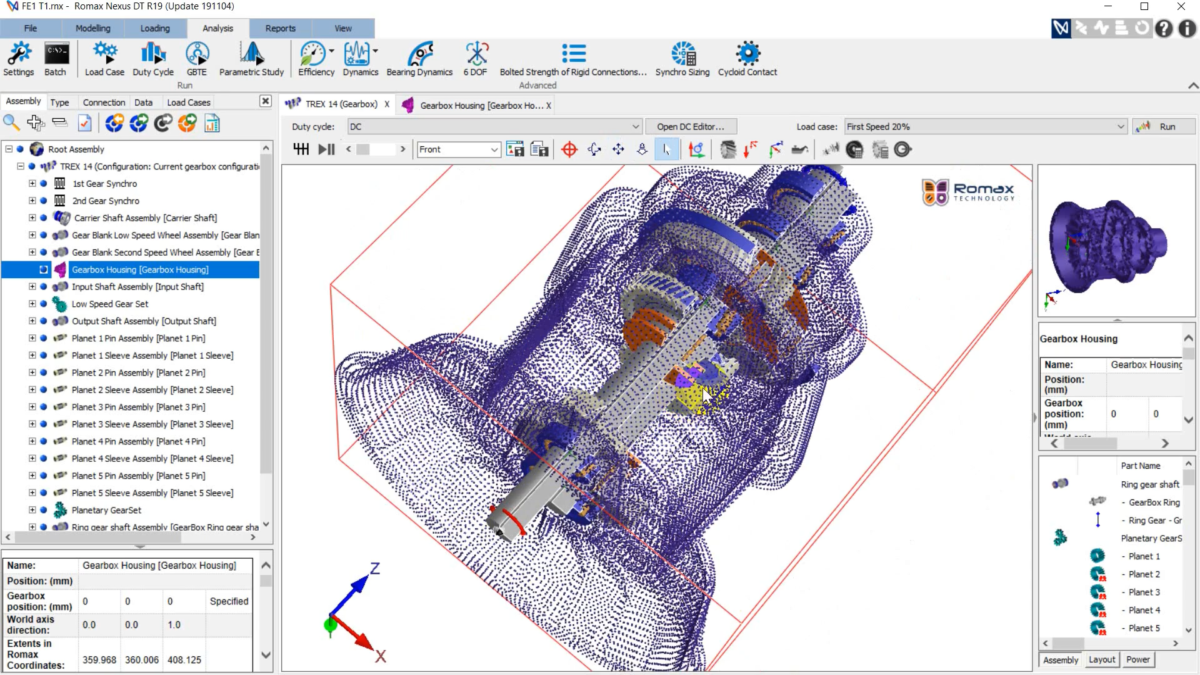Open Bolted Strength of Rigid Connections

[573, 59]
